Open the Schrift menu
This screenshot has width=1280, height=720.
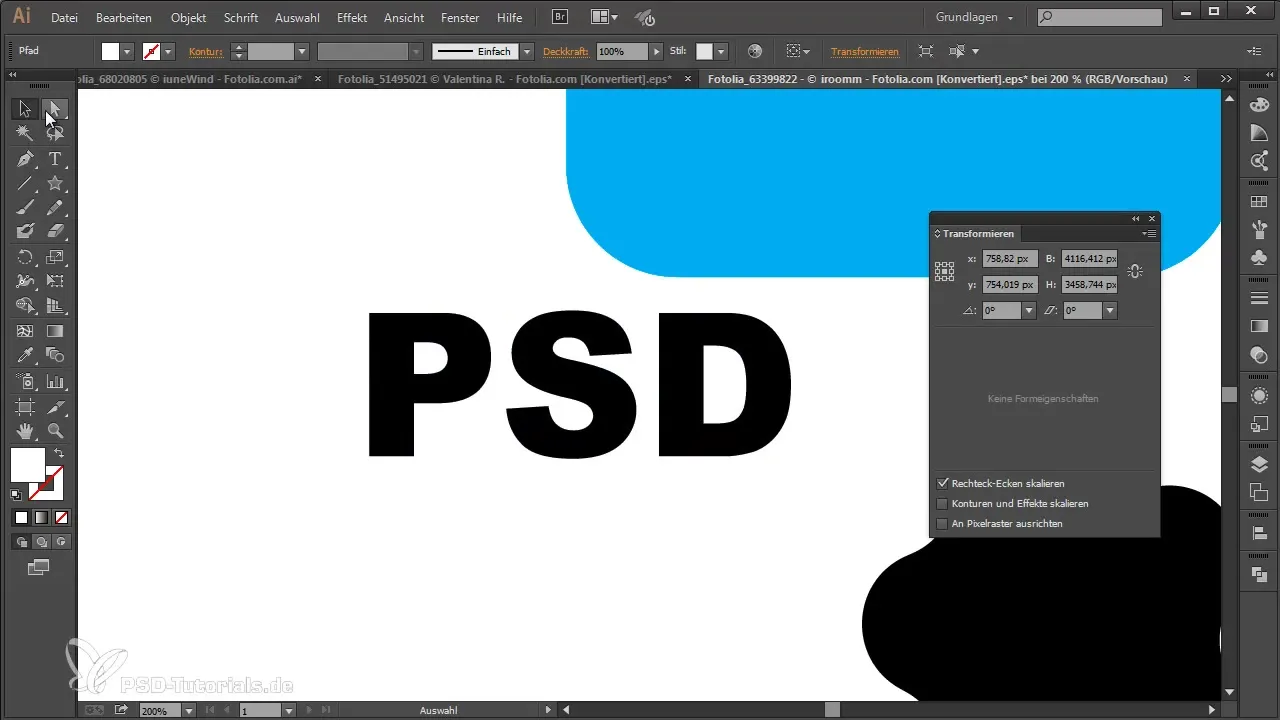coord(241,18)
